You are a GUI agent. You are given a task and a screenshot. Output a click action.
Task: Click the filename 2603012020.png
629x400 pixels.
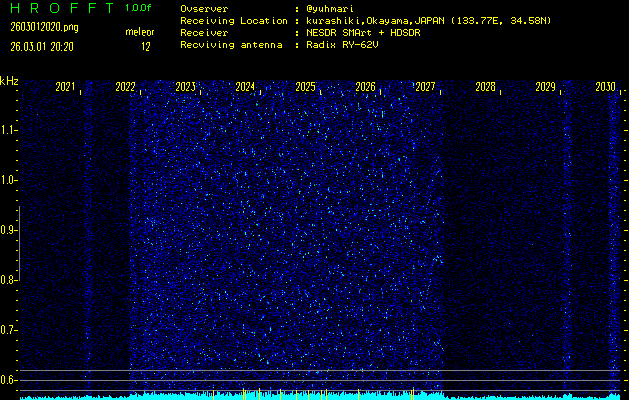45,28
